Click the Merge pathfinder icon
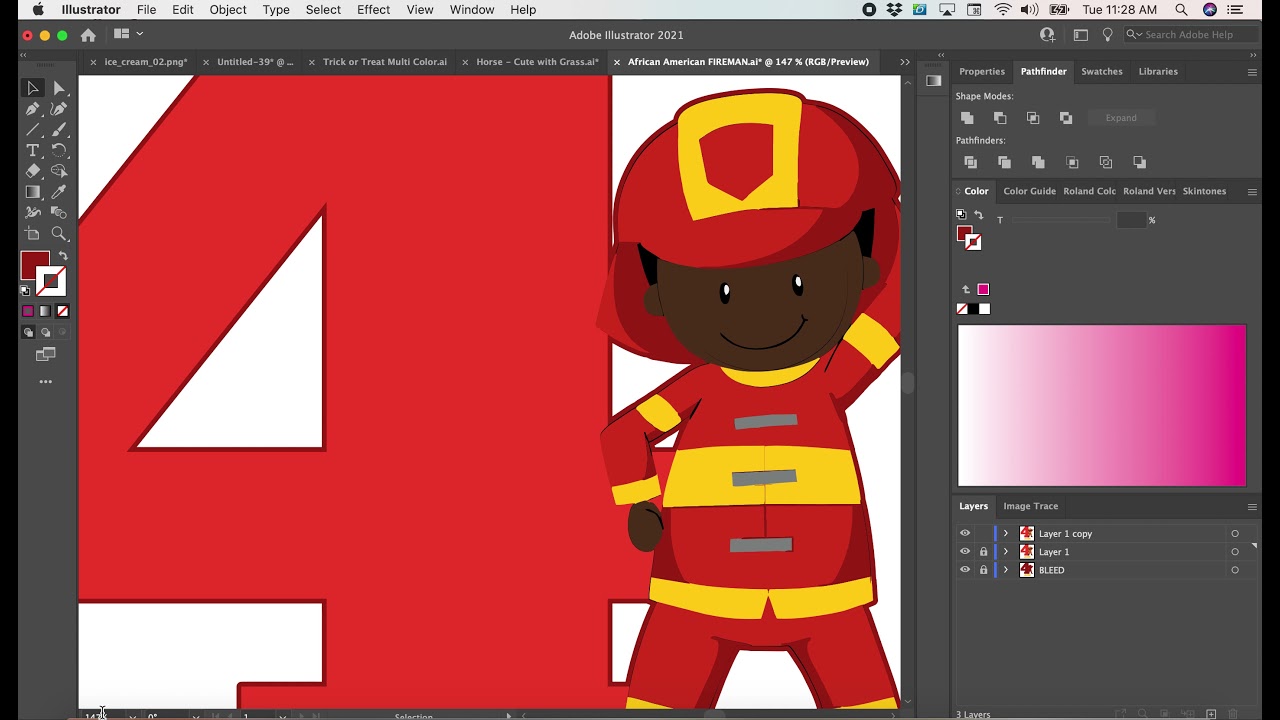 (1038, 162)
